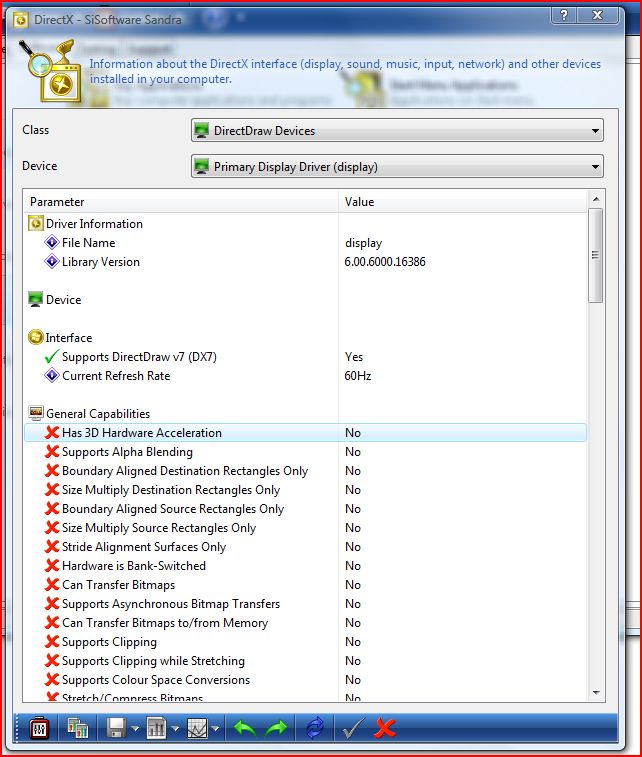Click the 6.00.6000.16386 version value

(385, 262)
